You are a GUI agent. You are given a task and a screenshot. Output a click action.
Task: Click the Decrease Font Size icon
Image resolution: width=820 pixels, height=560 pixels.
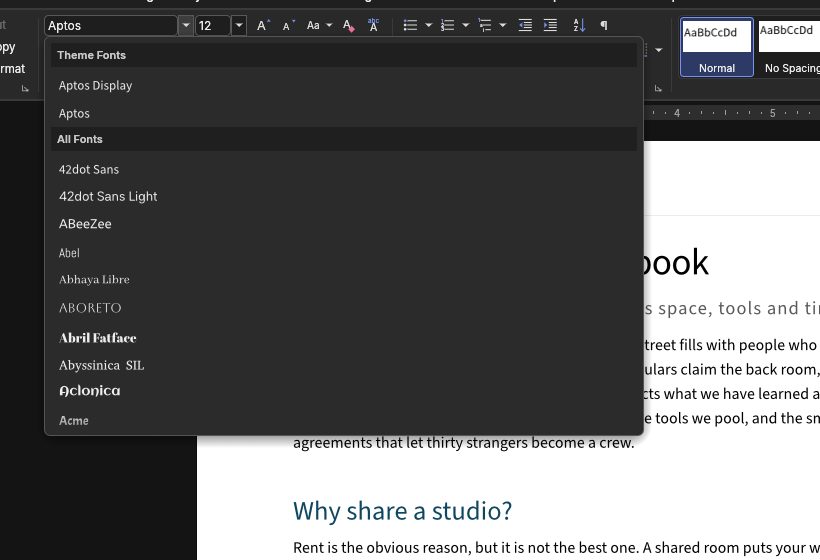coord(288,25)
